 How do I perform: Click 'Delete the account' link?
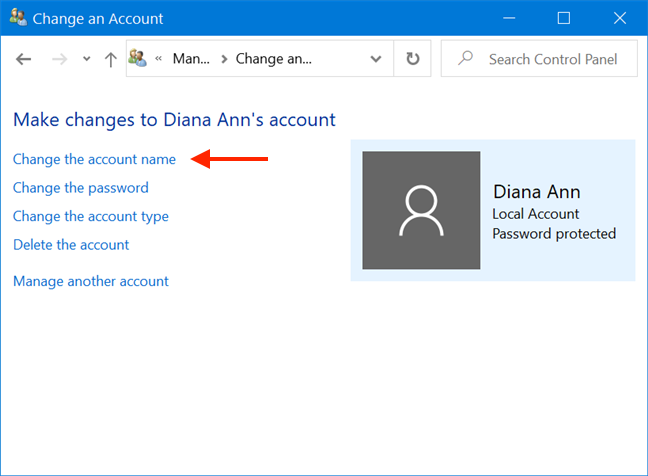pos(71,245)
